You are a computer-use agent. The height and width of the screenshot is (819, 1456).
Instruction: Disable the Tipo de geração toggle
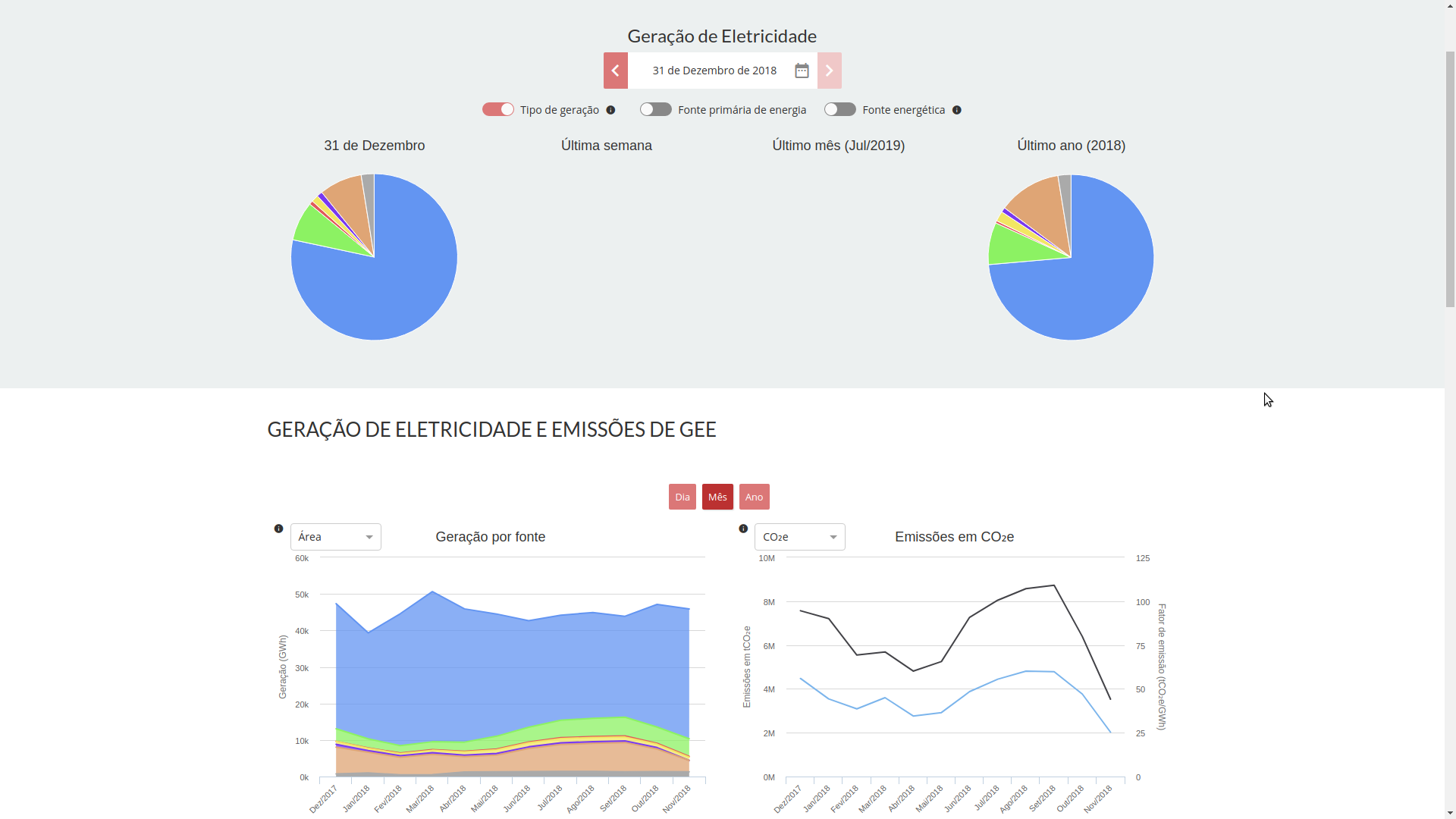coord(498,109)
